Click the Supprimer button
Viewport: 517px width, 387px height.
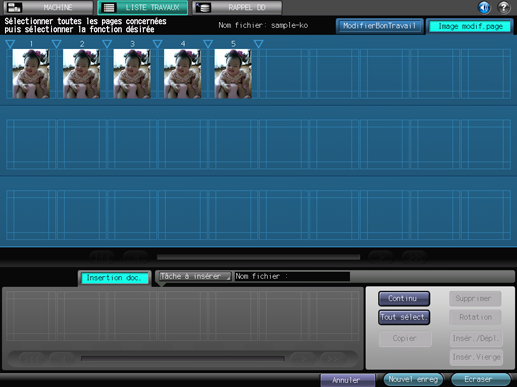click(475, 298)
